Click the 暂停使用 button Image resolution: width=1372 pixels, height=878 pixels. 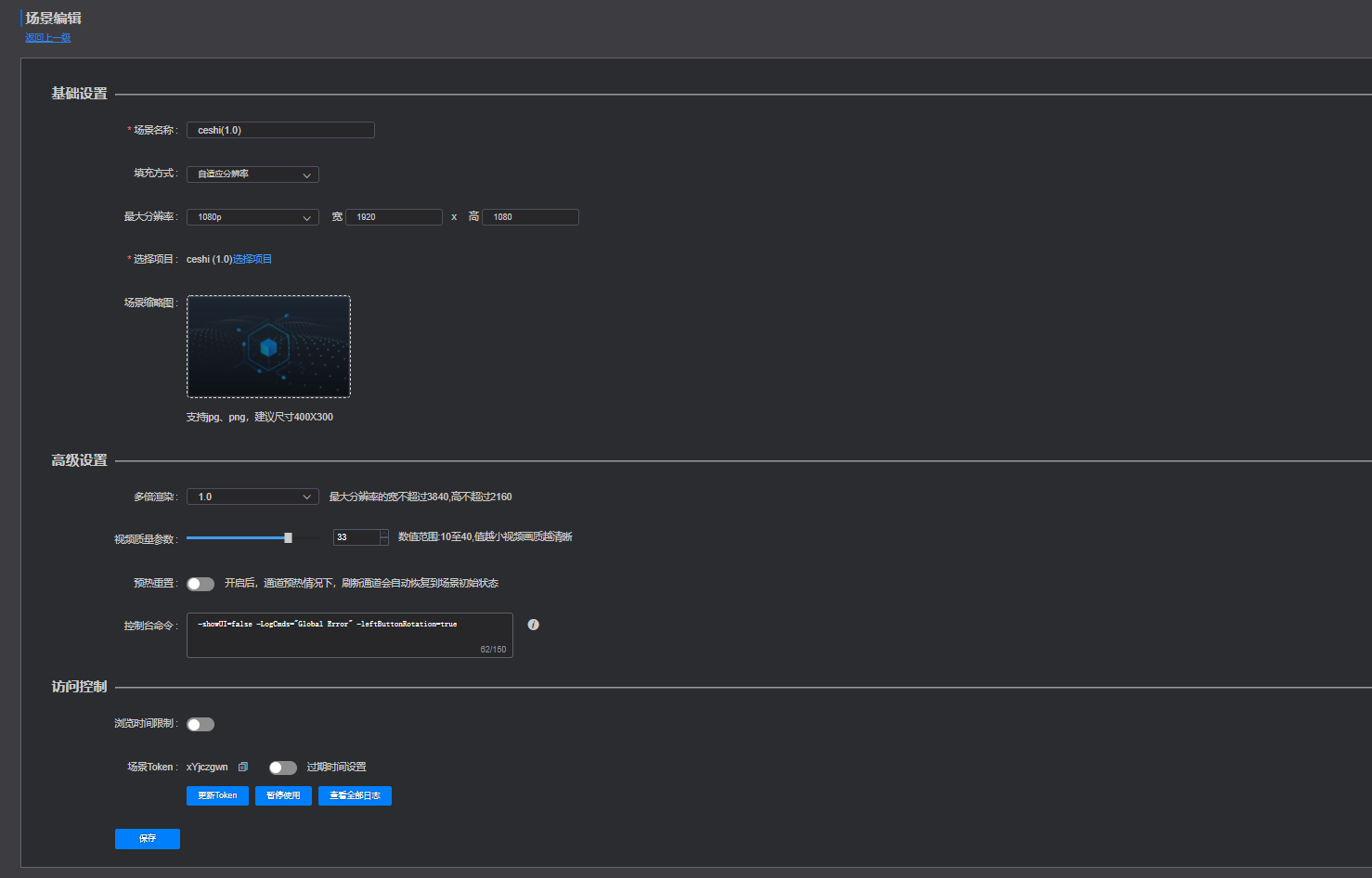[x=283, y=795]
